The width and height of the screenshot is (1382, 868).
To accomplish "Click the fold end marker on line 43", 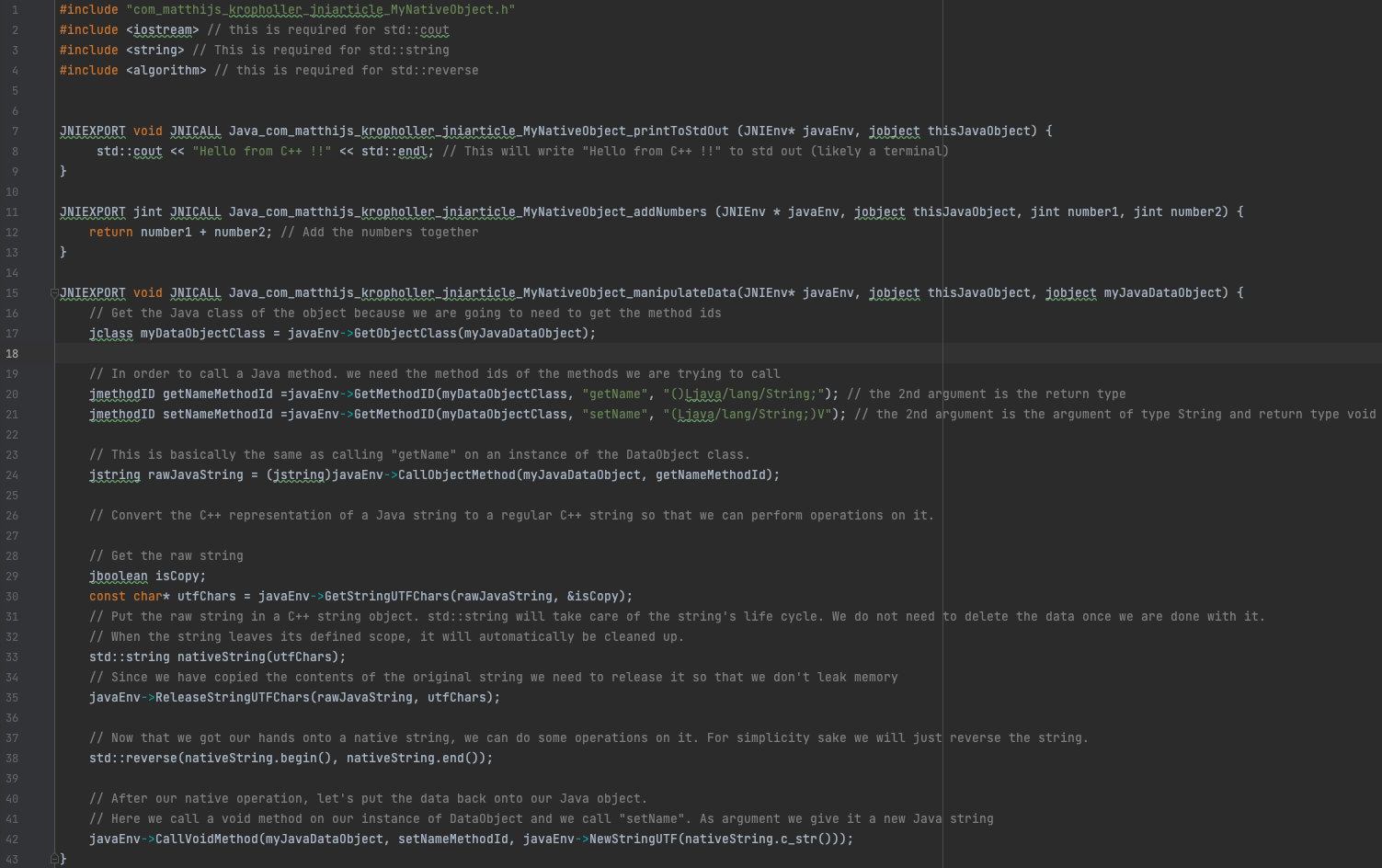I will tap(54, 859).
